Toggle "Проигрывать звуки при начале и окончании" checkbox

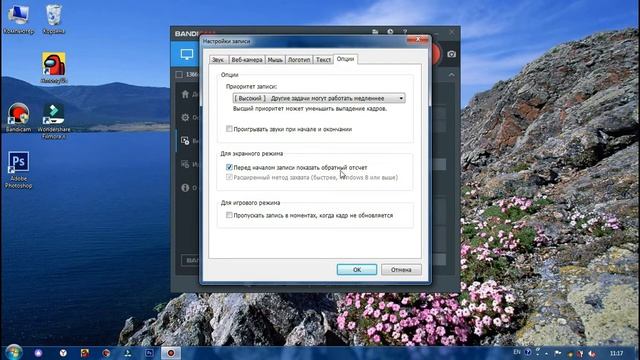coord(229,129)
